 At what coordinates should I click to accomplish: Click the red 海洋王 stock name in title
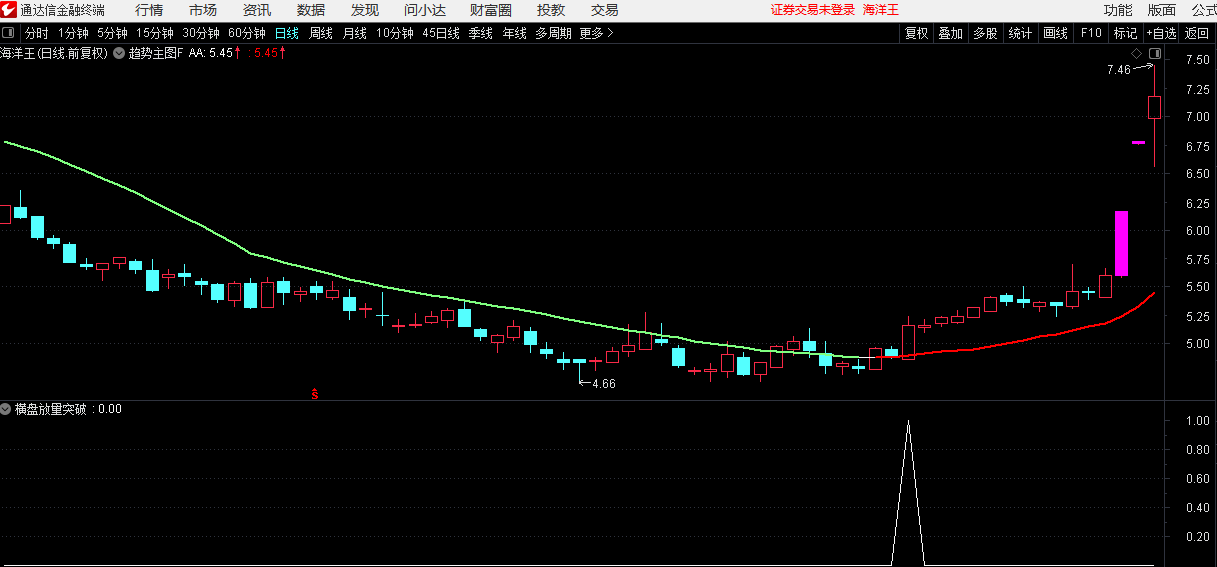[881, 10]
